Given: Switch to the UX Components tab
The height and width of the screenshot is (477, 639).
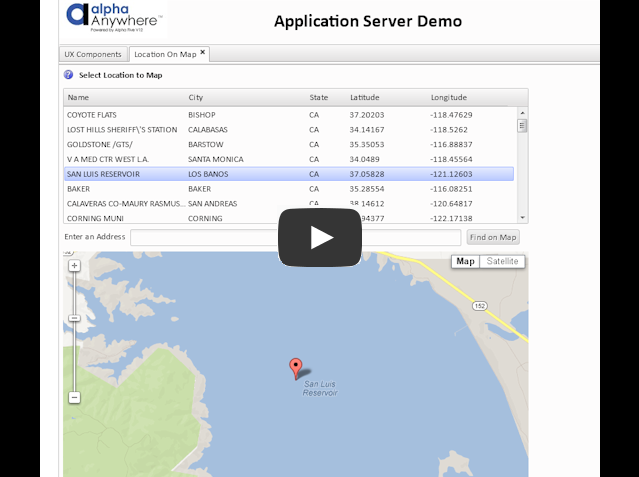Looking at the screenshot, I should point(93,54).
